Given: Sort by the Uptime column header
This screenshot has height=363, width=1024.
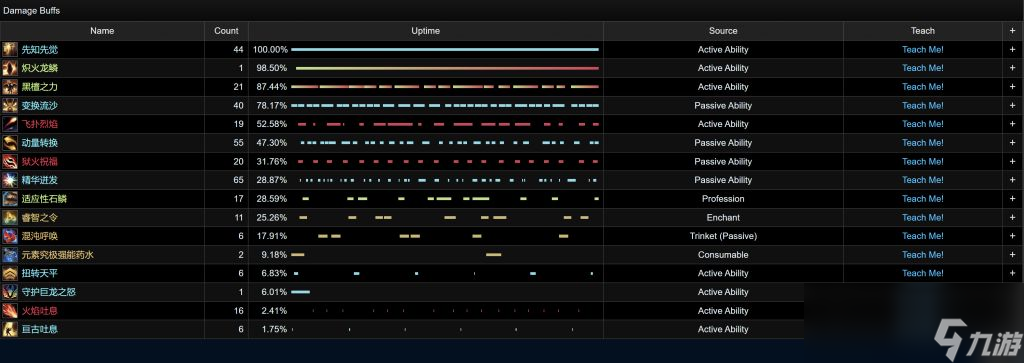Looking at the screenshot, I should point(425,31).
